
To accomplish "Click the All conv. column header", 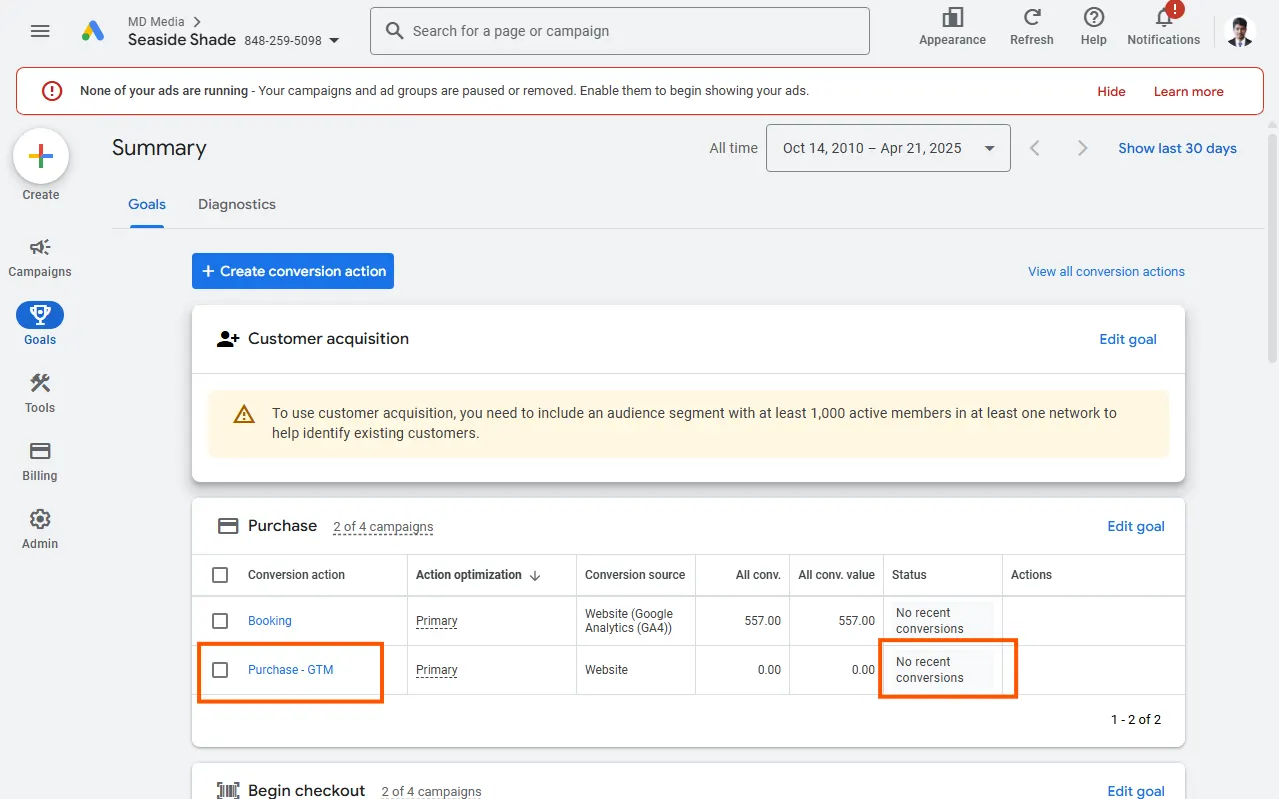I will (758, 575).
